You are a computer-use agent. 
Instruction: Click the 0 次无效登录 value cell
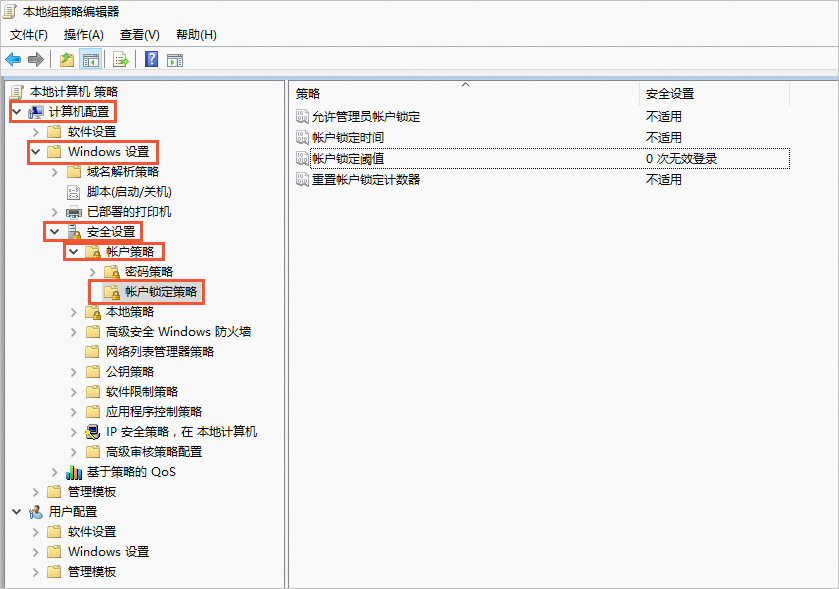pyautogui.click(x=681, y=158)
